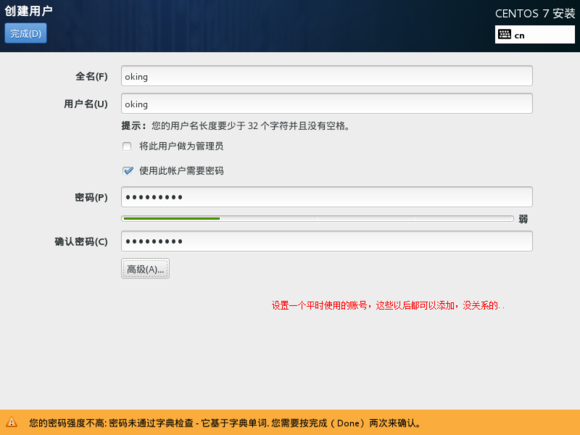Enable 将此用户做为管理员 administrator checkbox
This screenshot has height=435, width=580.
point(127,146)
